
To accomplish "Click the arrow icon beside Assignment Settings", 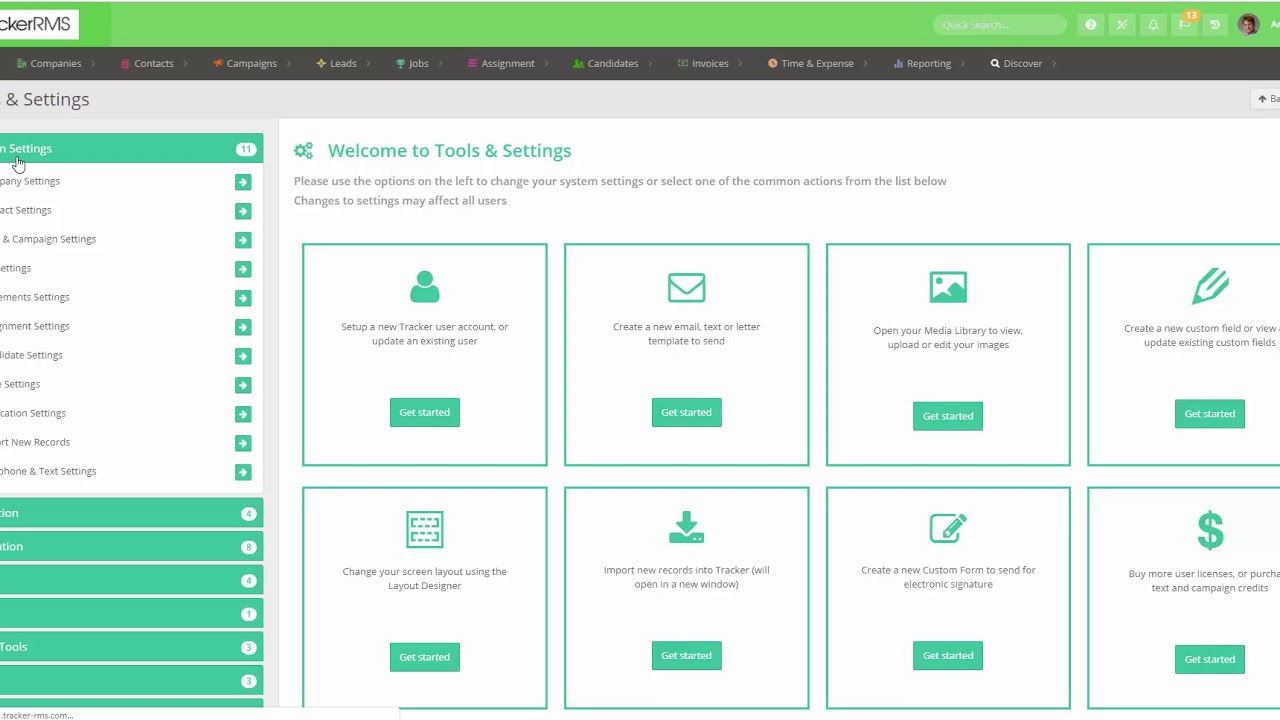I will tap(243, 327).
